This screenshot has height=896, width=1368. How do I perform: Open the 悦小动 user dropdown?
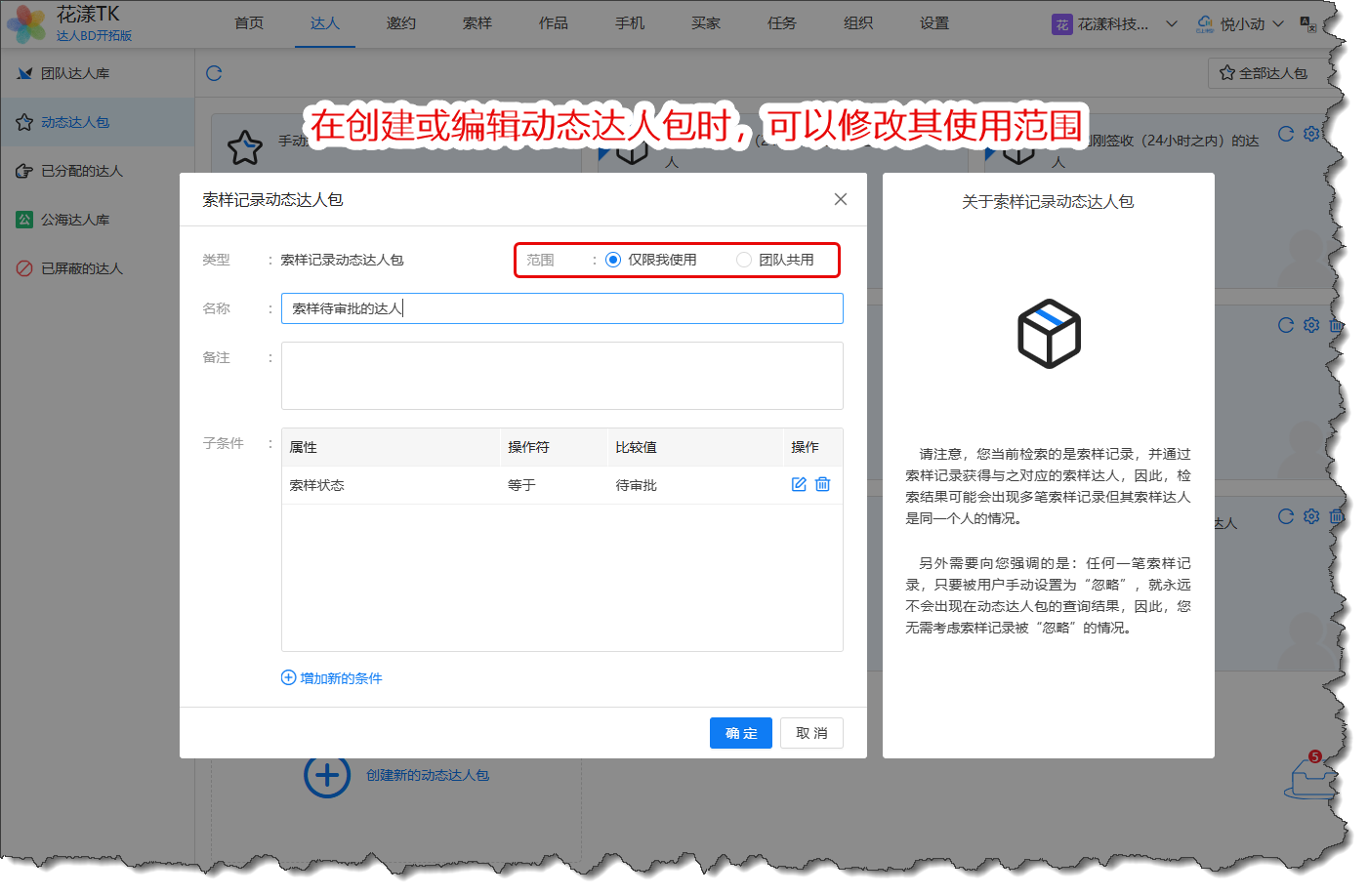point(1241,24)
